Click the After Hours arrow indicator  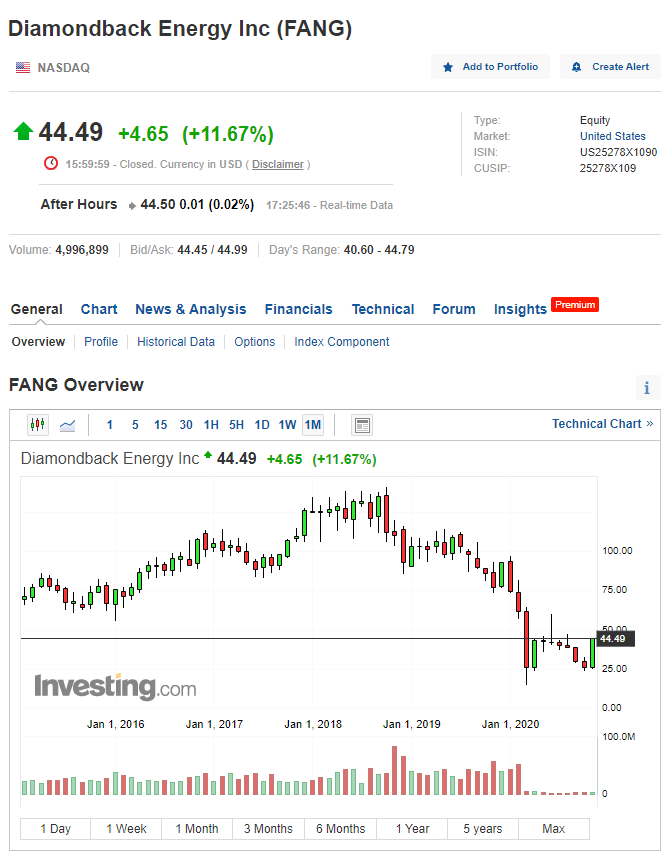pyautogui.click(x=132, y=206)
